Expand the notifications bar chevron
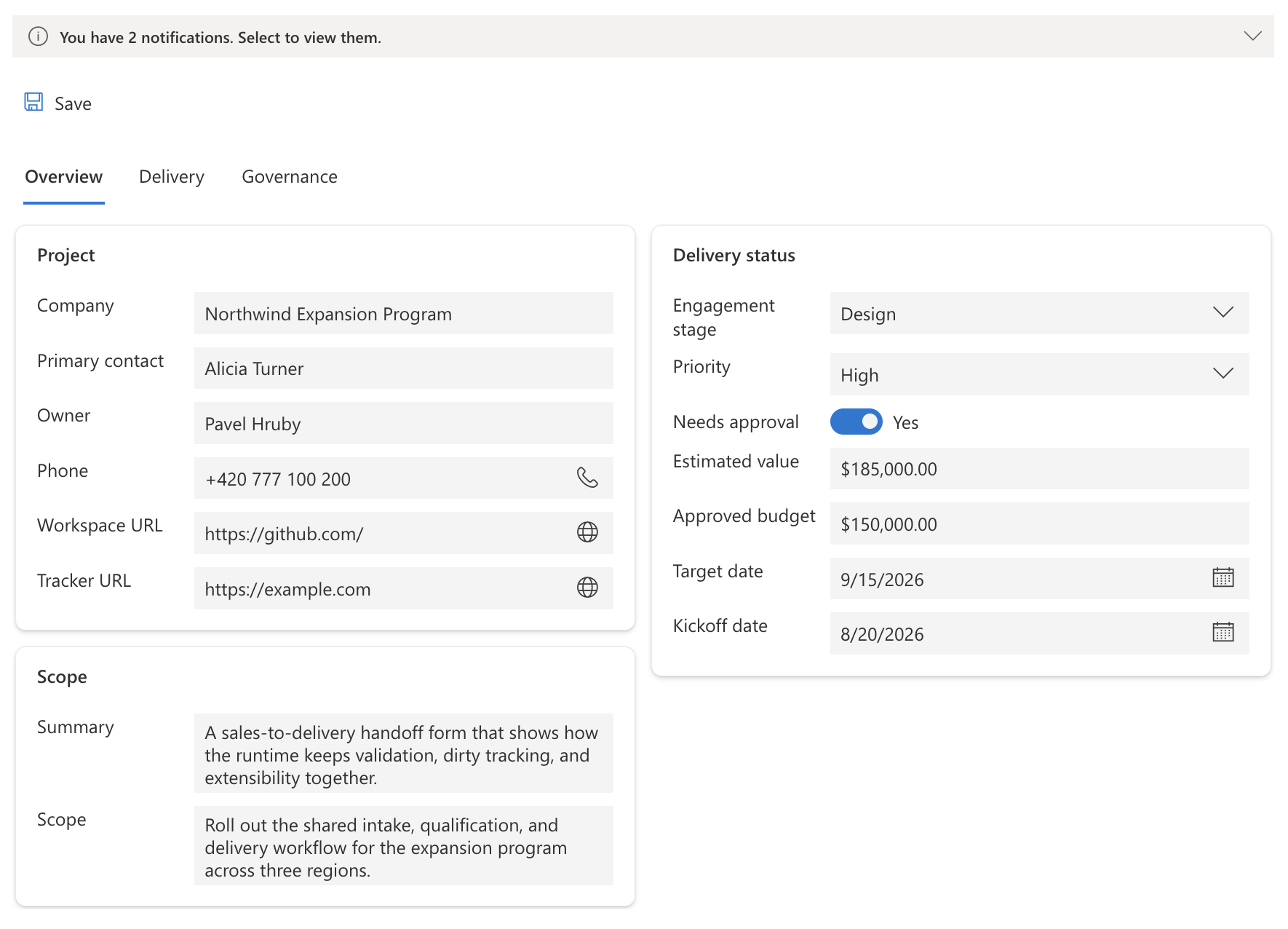 pyautogui.click(x=1252, y=36)
